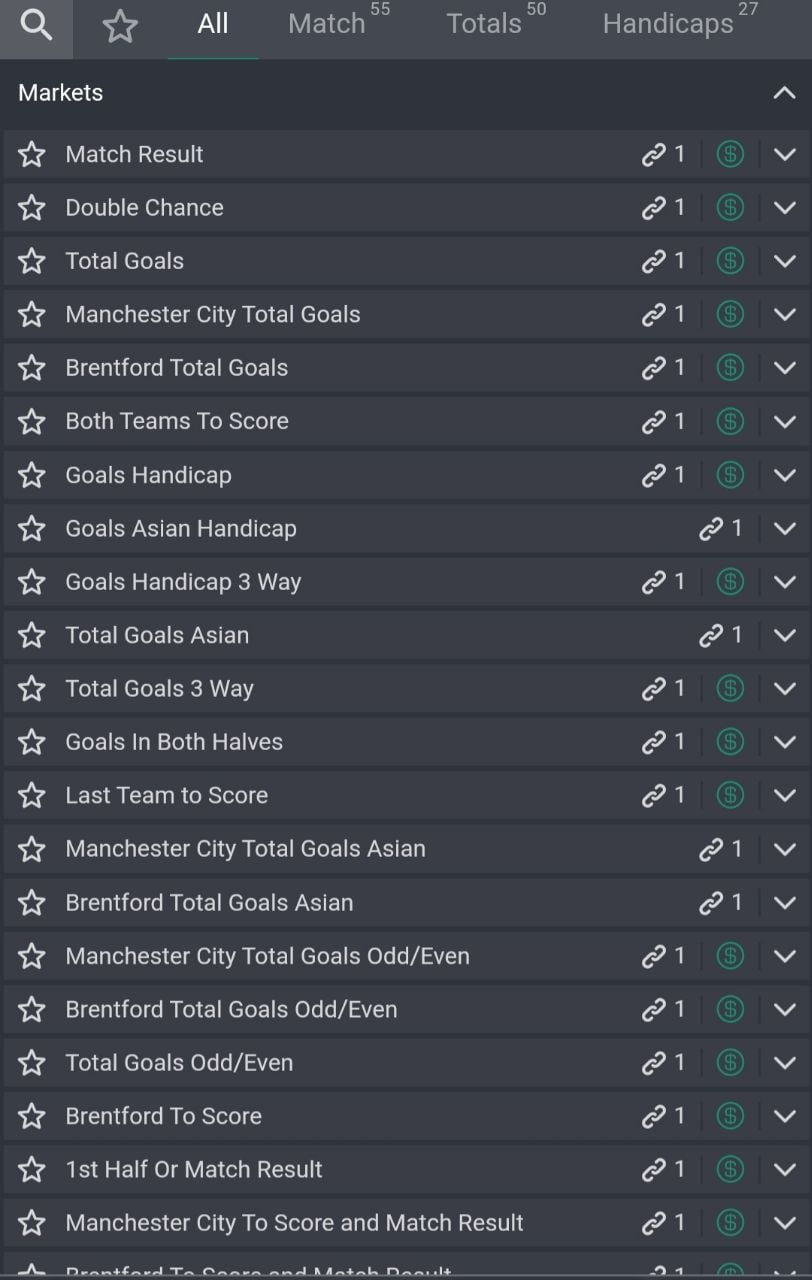The width and height of the screenshot is (812, 1280).
Task: Switch to the Match tab
Action: point(327,24)
